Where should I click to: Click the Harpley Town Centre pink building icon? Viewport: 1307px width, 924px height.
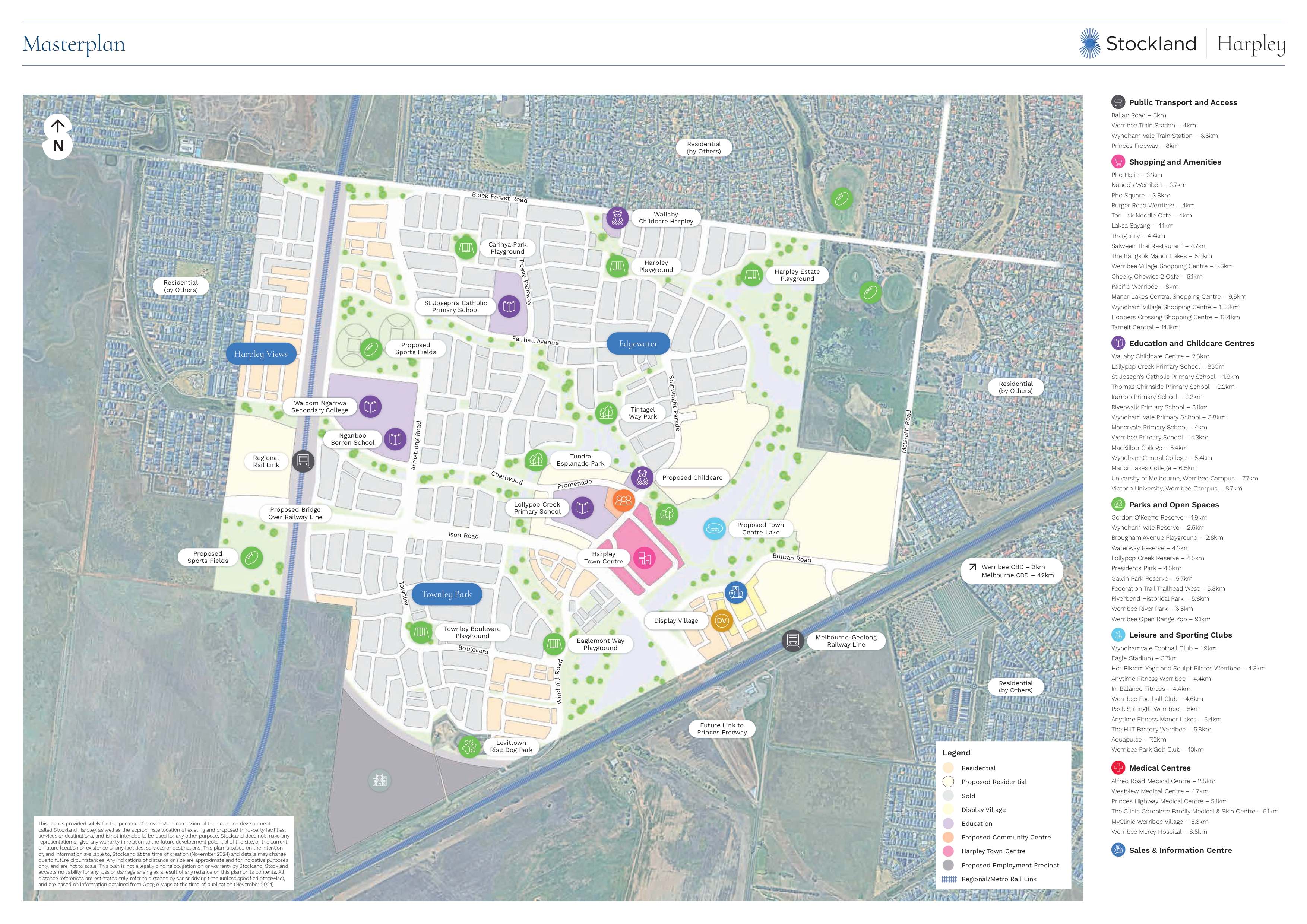645,558
